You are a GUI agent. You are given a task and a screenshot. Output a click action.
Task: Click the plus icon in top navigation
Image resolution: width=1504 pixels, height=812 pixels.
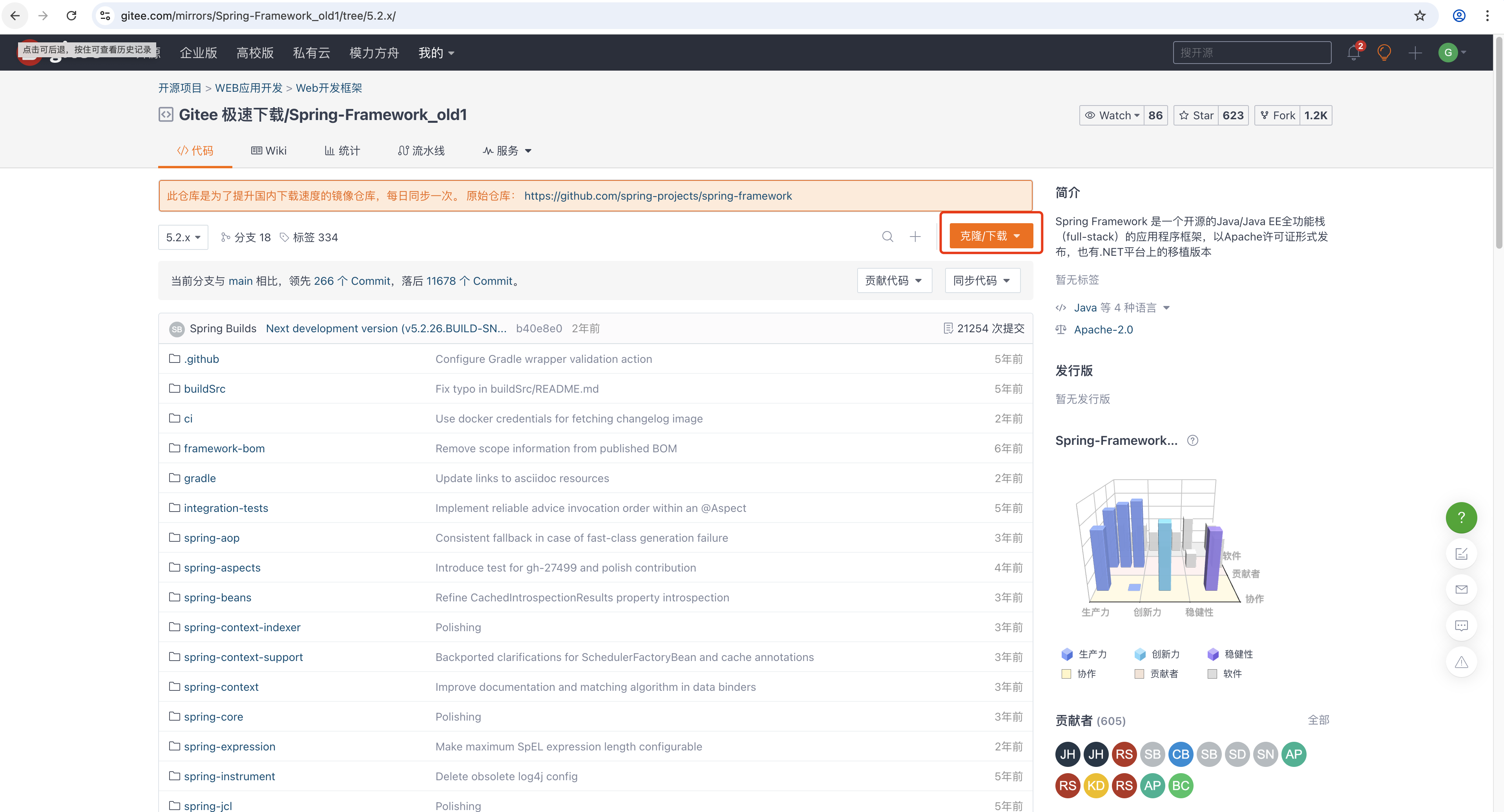(1415, 53)
